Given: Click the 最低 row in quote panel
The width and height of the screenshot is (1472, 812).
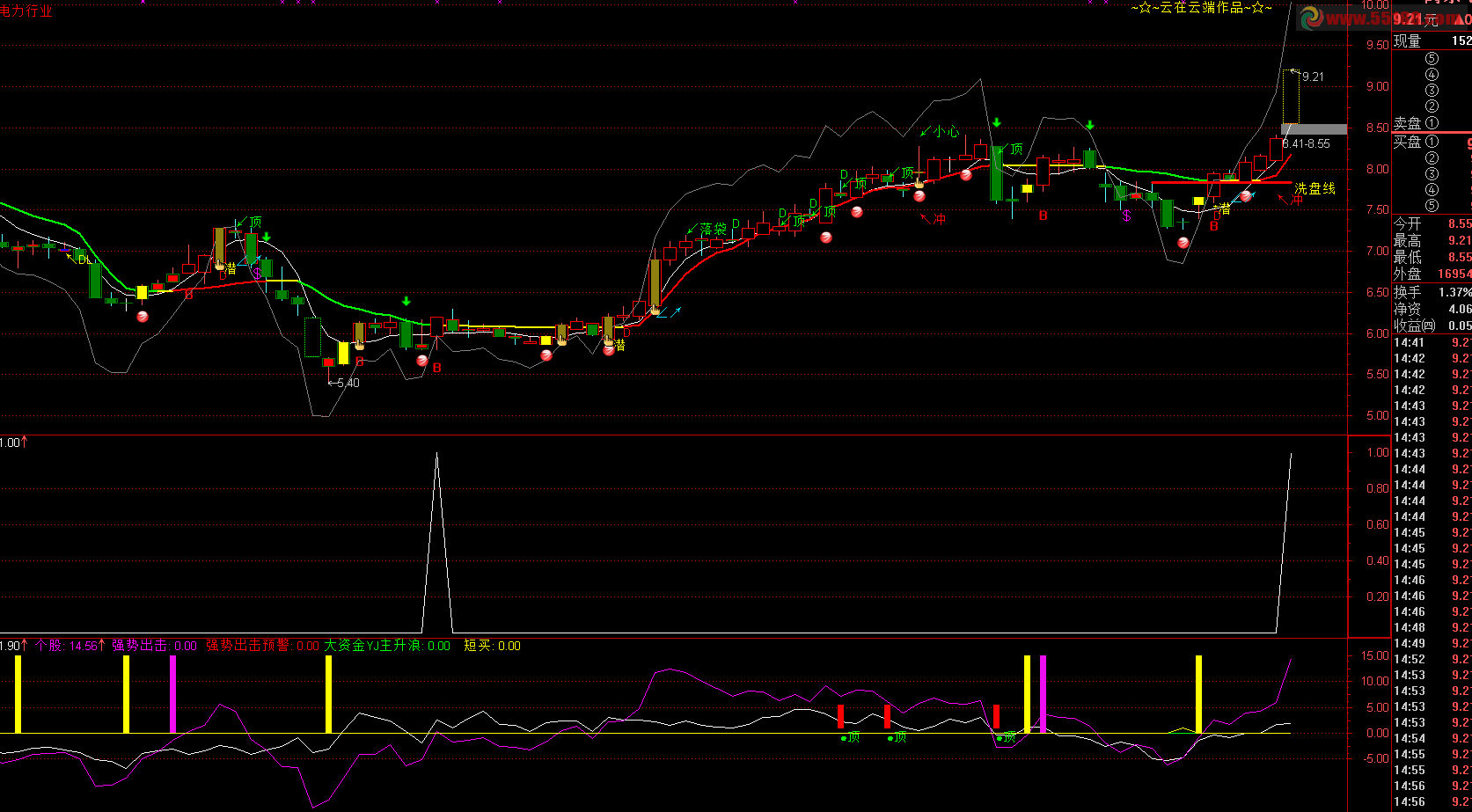Looking at the screenshot, I should 1432,257.
